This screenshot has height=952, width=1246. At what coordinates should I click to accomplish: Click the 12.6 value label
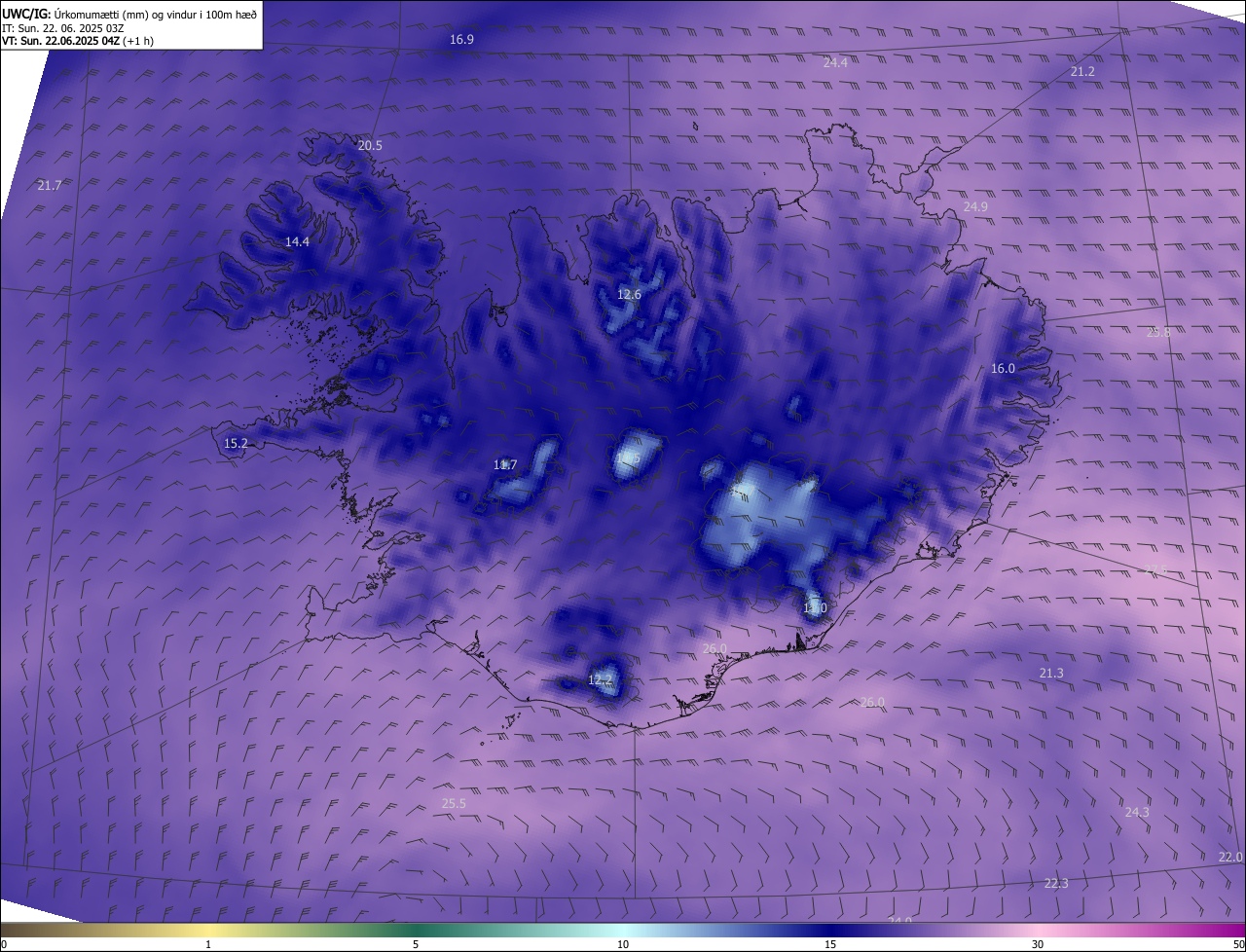(630, 295)
